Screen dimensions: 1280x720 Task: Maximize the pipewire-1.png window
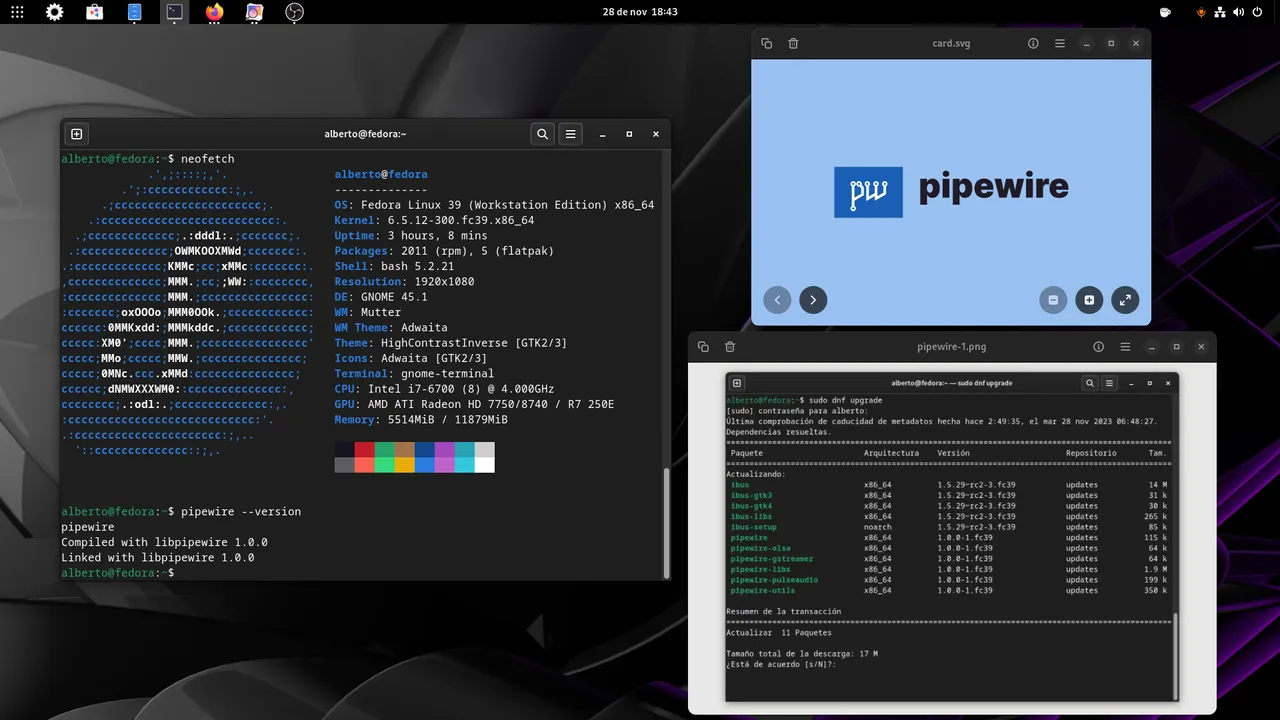point(1176,347)
